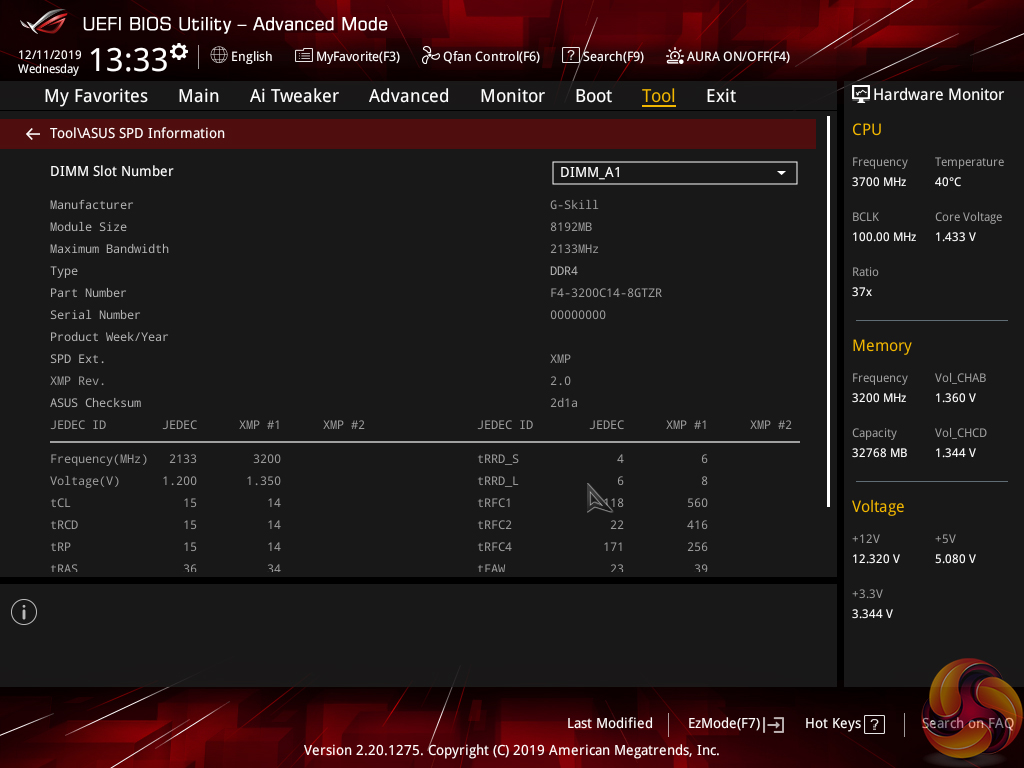
Task: Click Frequency(MHz) row label
Action: [x=99, y=459]
